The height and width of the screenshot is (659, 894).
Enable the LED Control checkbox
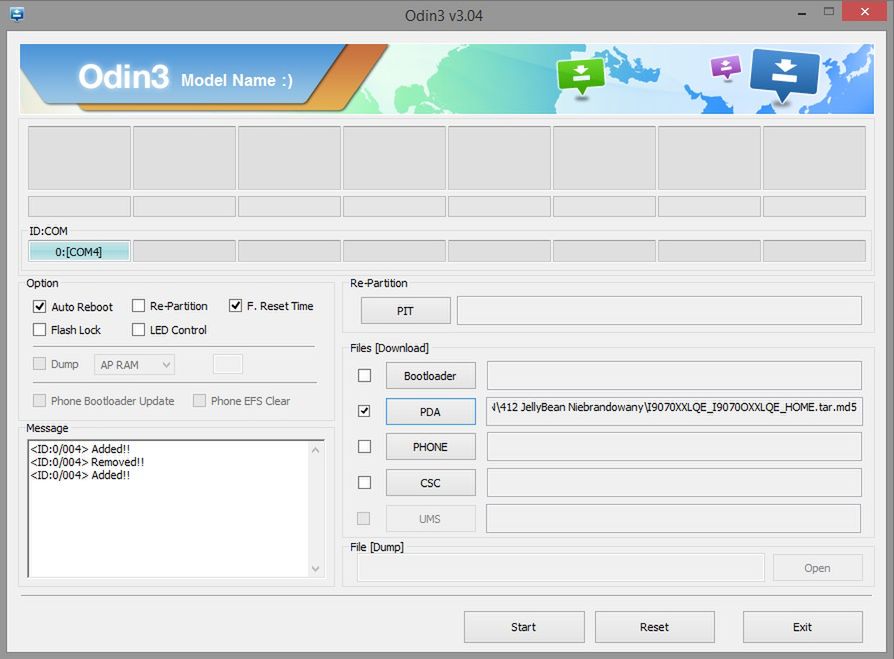point(138,330)
